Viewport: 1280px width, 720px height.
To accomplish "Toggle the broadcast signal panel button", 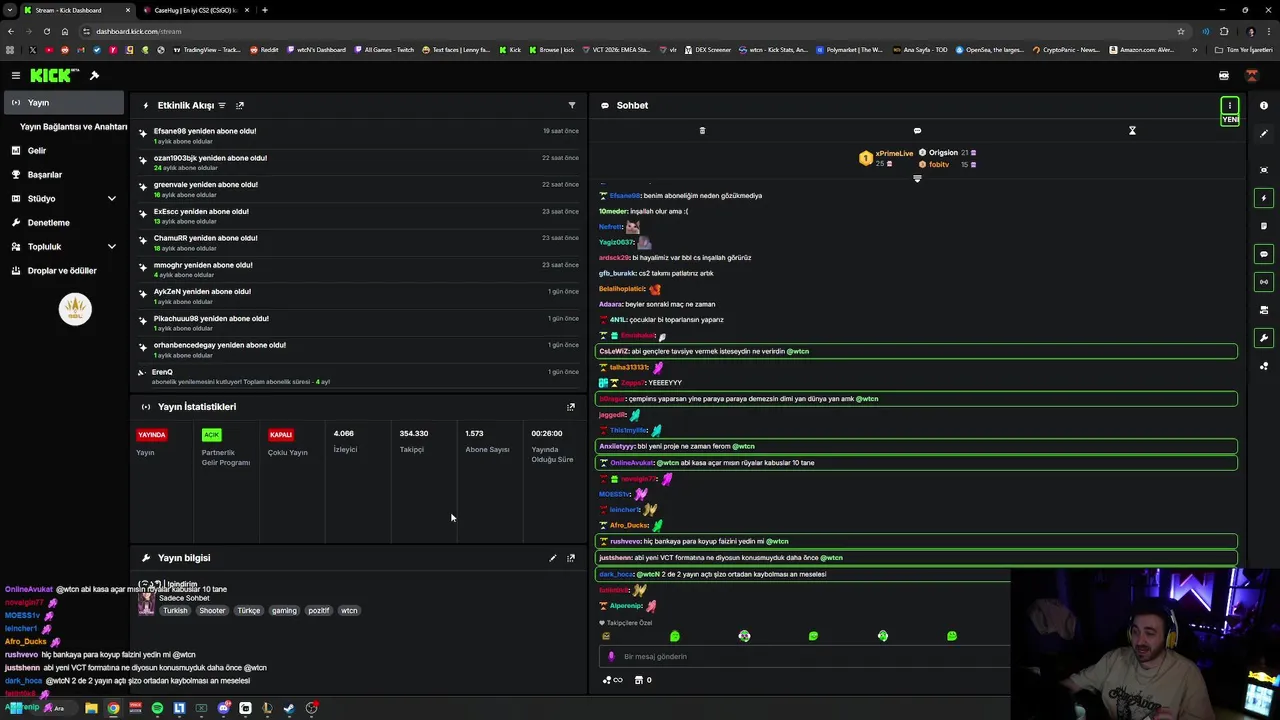I will [x=1264, y=282].
